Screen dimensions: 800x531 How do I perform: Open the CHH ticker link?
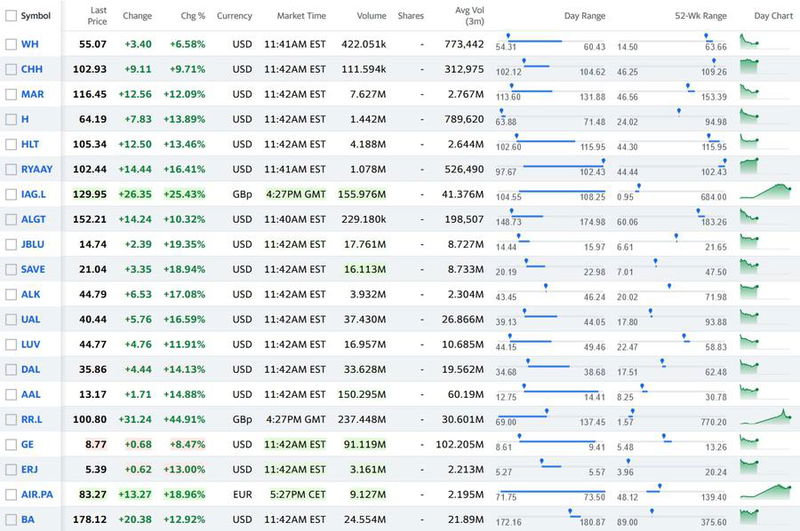tap(32, 69)
